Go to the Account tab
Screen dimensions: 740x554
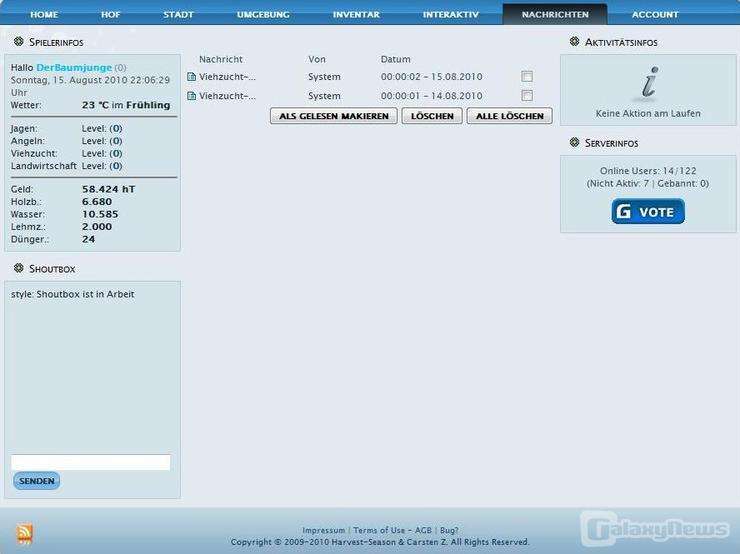tap(655, 15)
